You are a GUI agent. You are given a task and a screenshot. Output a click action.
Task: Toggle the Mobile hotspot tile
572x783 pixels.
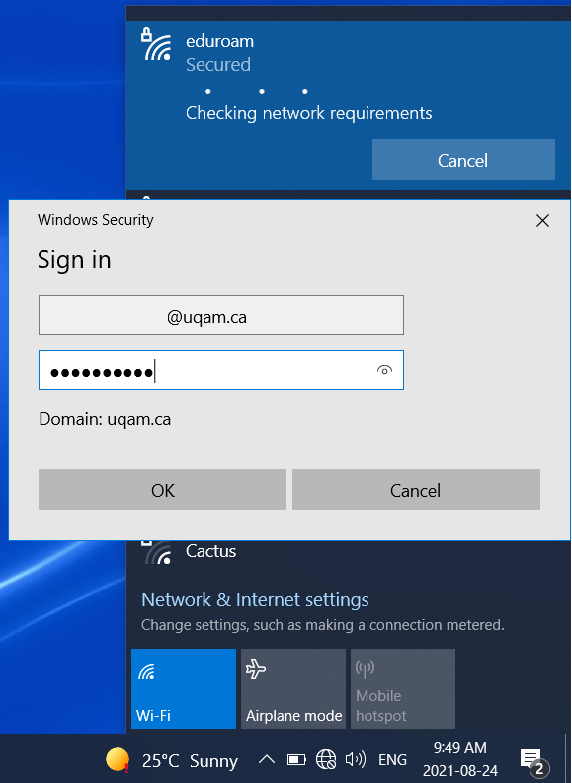403,689
